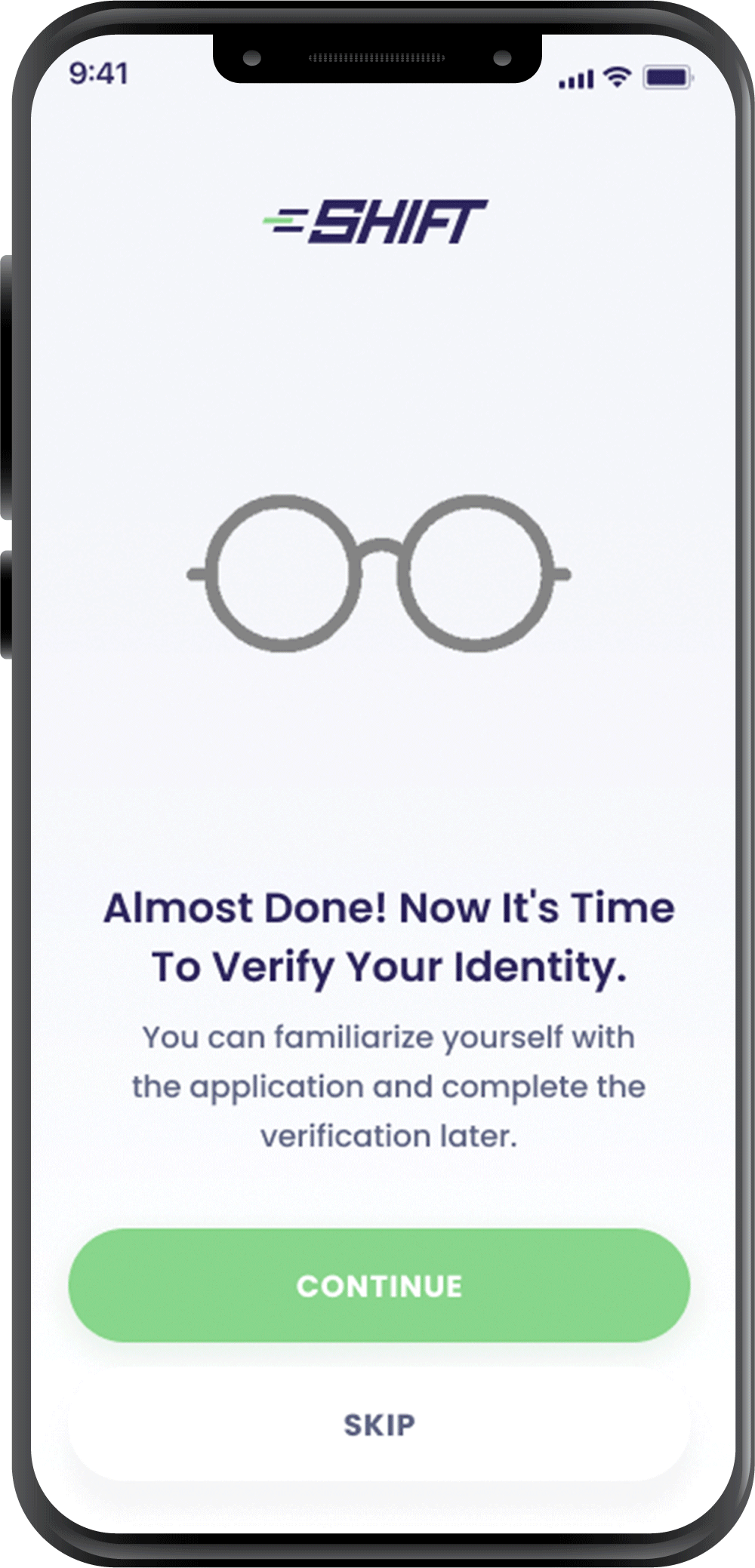Image resolution: width=755 pixels, height=1568 pixels.
Task: Click the green speed lines in logo
Action: (285, 220)
